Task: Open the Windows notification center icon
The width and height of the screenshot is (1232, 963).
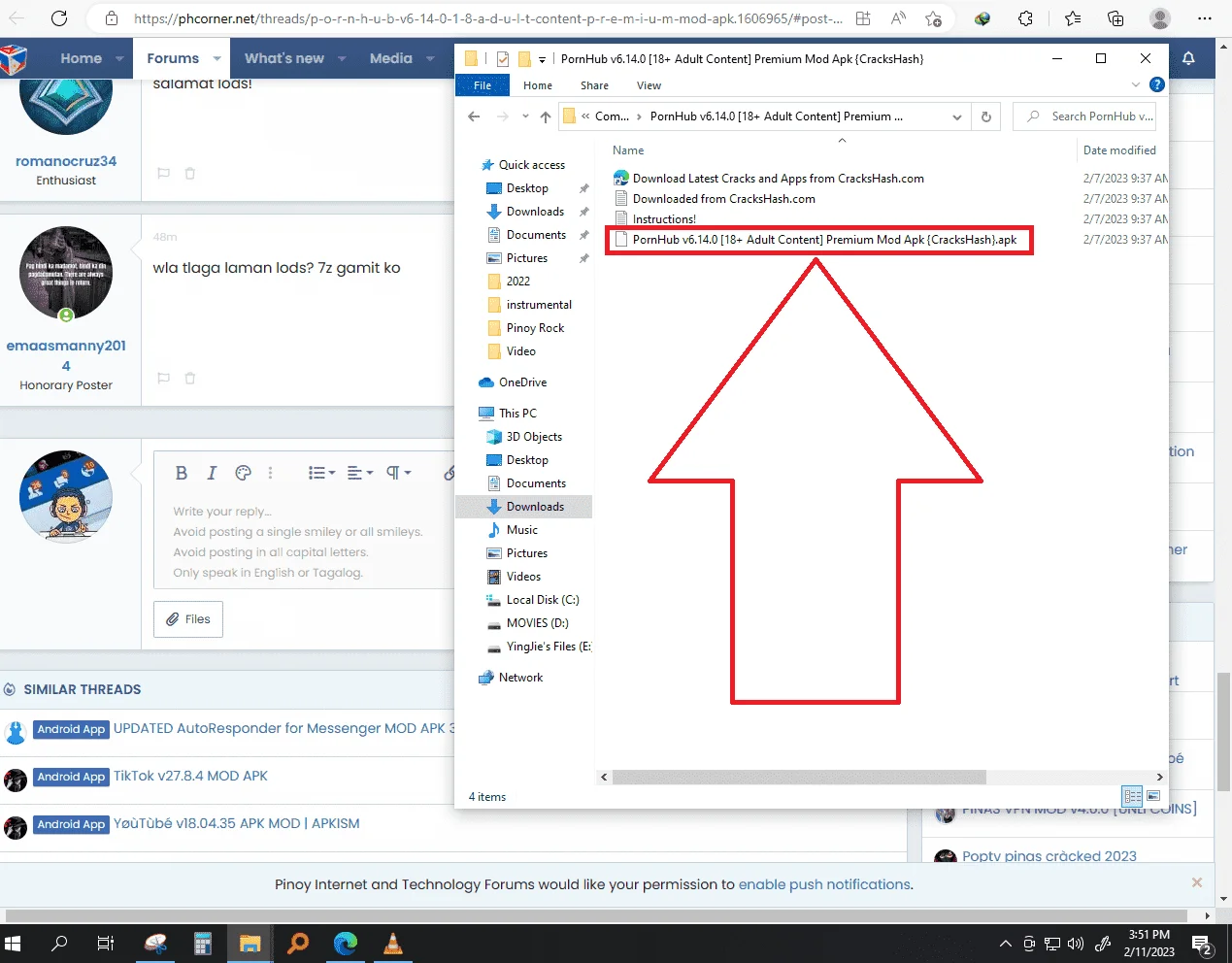Action: coord(1201,944)
